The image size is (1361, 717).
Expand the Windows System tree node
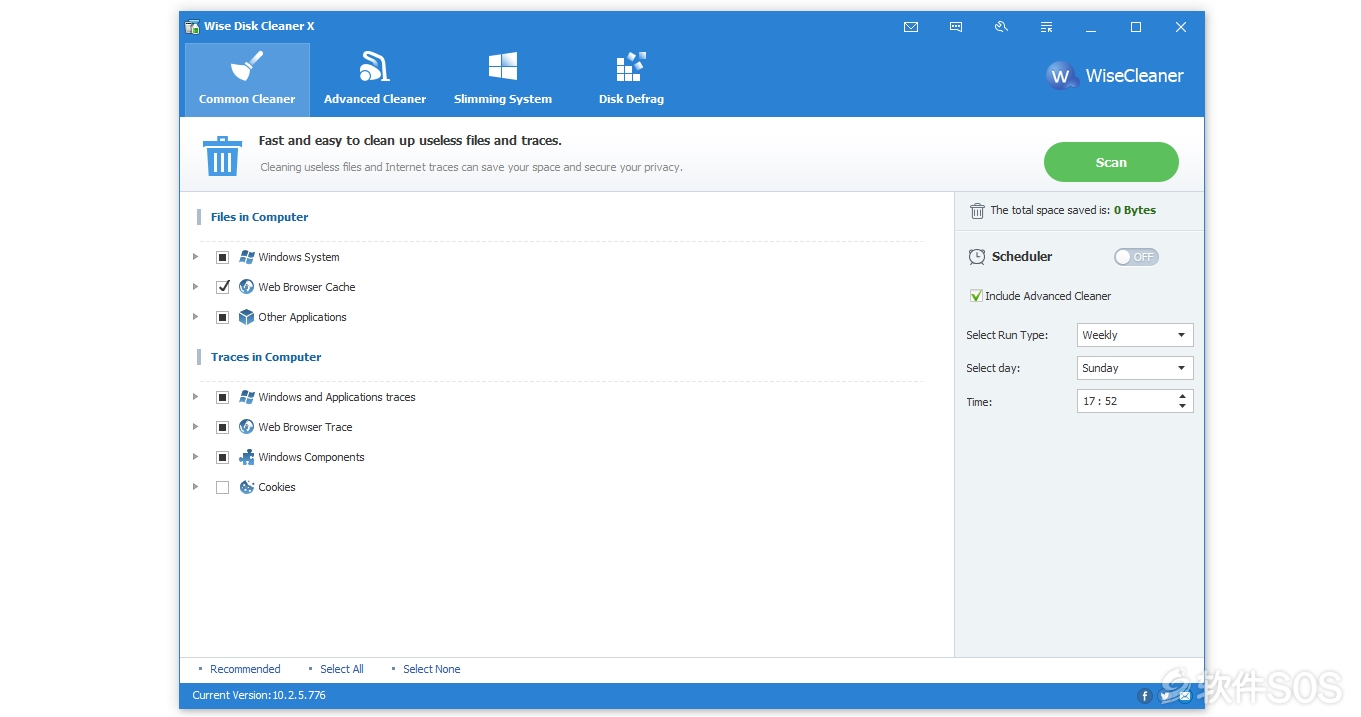(196, 257)
